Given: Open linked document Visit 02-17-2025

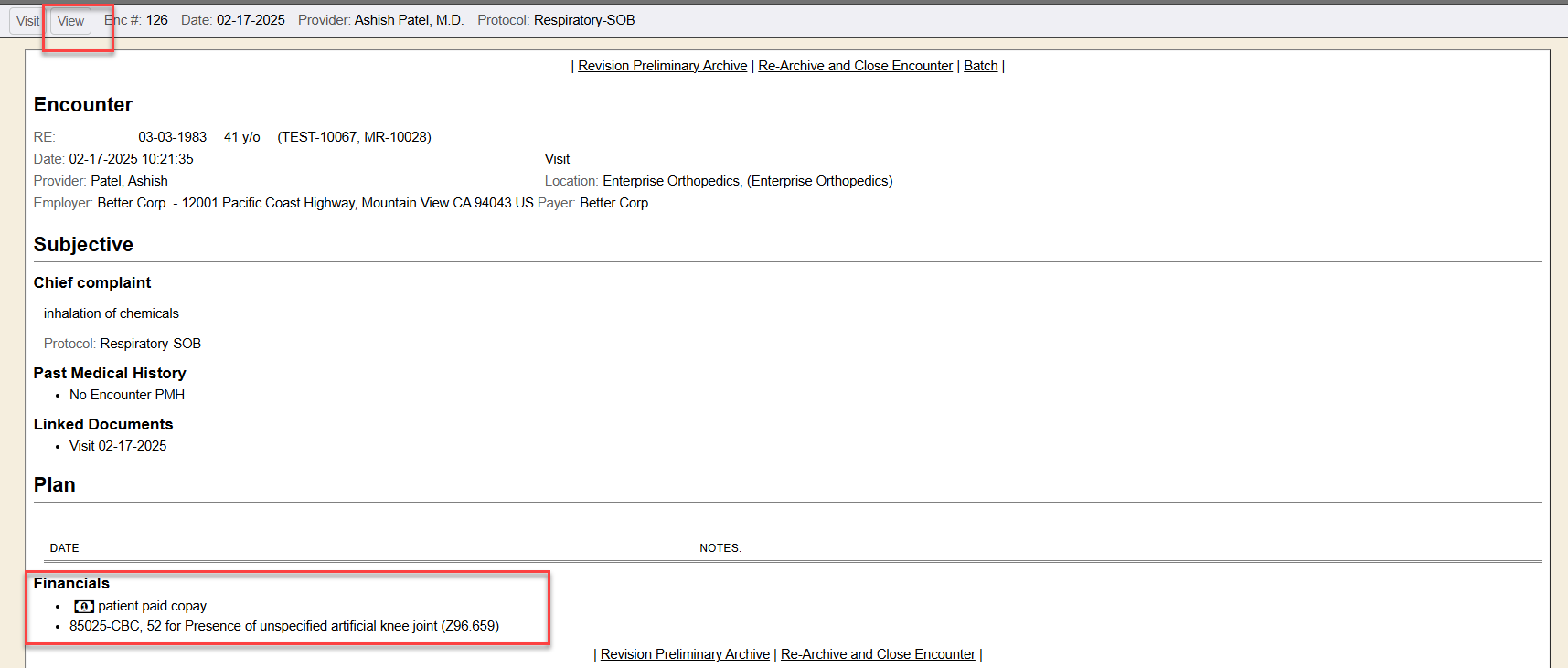Looking at the screenshot, I should (118, 446).
